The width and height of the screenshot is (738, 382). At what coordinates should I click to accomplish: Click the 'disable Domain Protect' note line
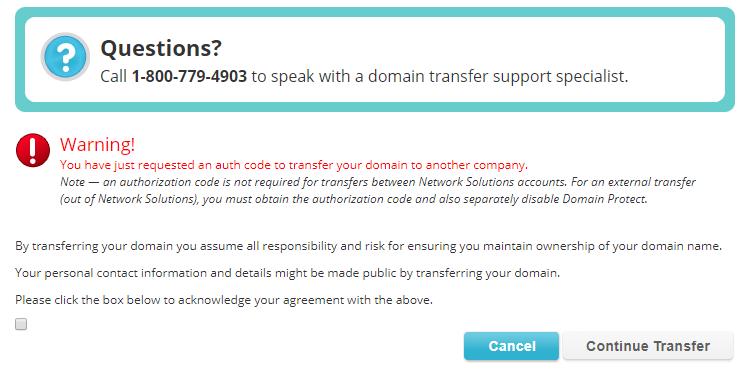click(x=354, y=199)
